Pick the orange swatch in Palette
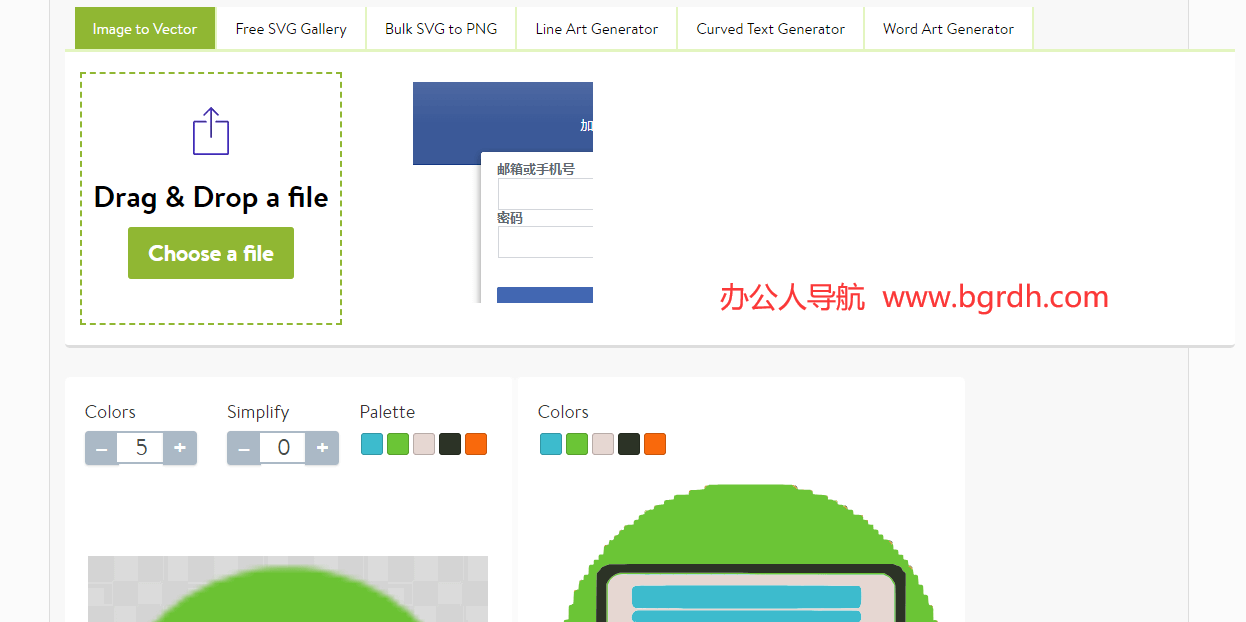 click(476, 444)
